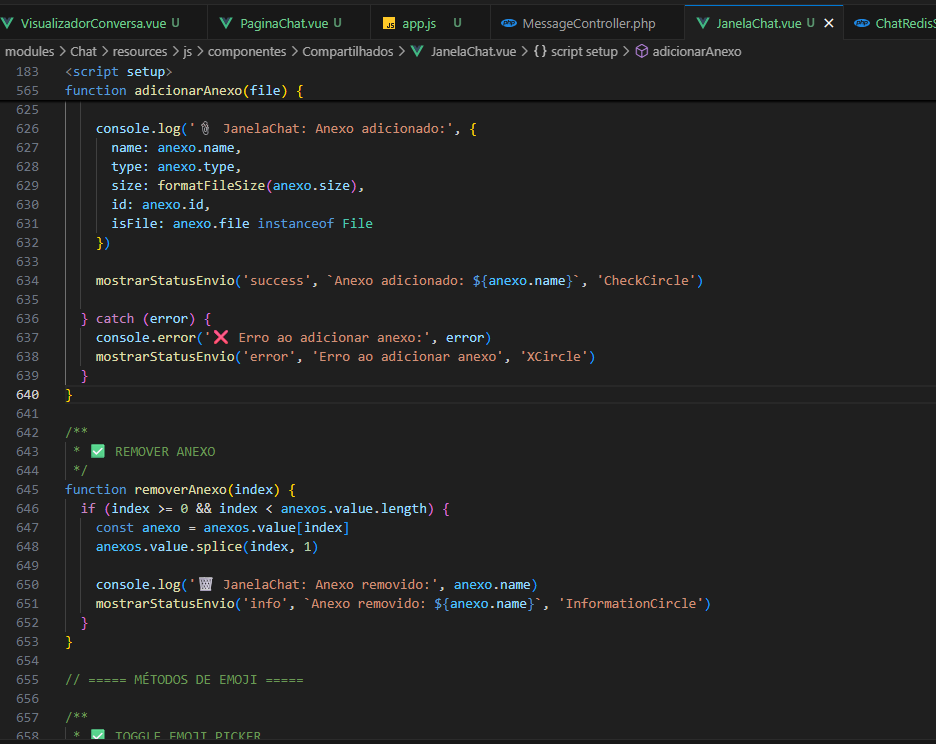Click the cube symbol icon before adicionarAnexo breadcrumb
This screenshot has height=744, width=936.
641,51
